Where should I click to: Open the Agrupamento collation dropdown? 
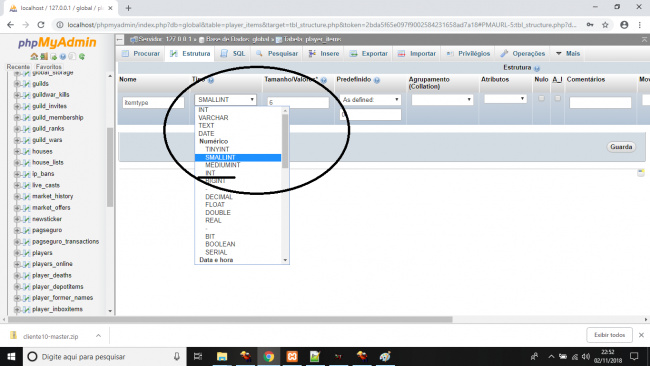442,99
